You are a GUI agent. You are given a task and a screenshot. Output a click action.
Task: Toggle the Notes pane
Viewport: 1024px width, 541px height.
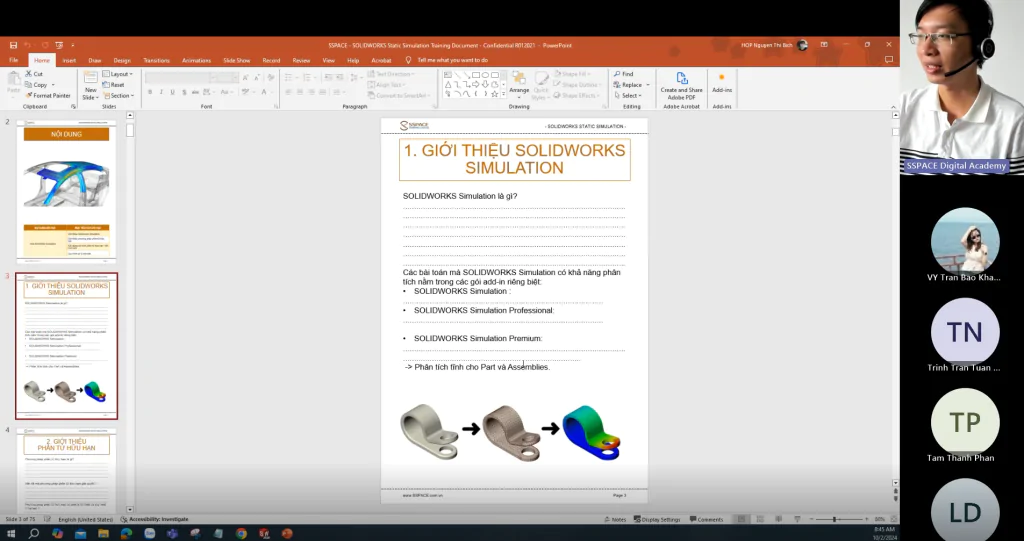(x=615, y=519)
